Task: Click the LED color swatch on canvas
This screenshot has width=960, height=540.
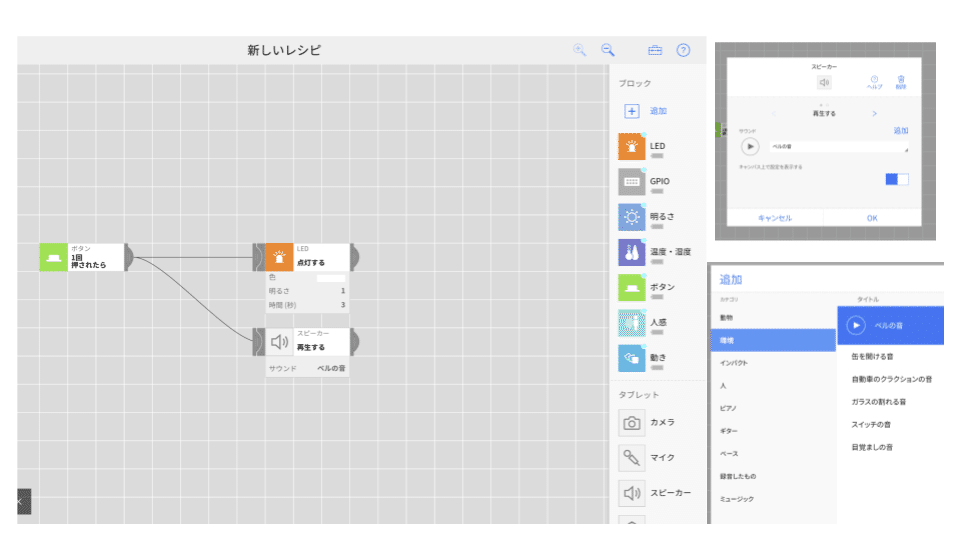Action: [331, 278]
